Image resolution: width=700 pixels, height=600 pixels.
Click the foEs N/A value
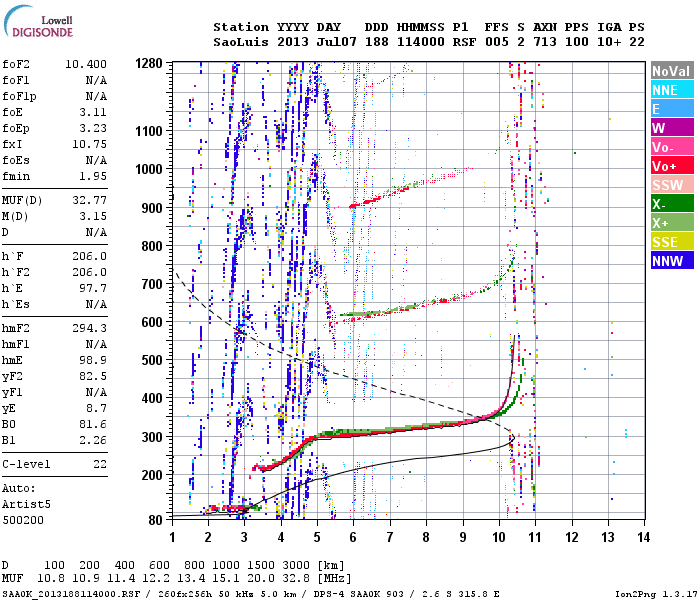coord(97,160)
